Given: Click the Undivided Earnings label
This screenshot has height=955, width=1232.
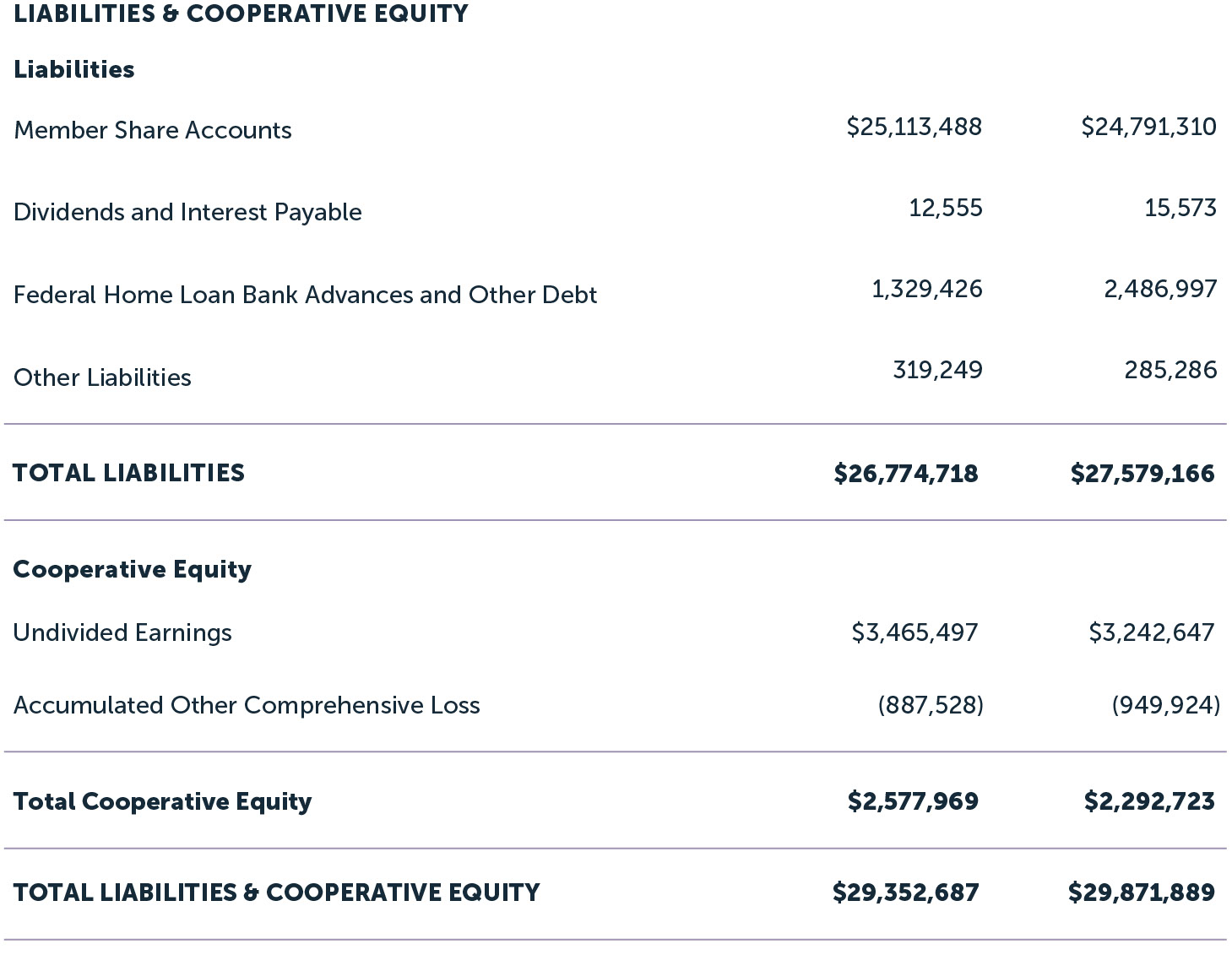Looking at the screenshot, I should pyautogui.click(x=122, y=632).
